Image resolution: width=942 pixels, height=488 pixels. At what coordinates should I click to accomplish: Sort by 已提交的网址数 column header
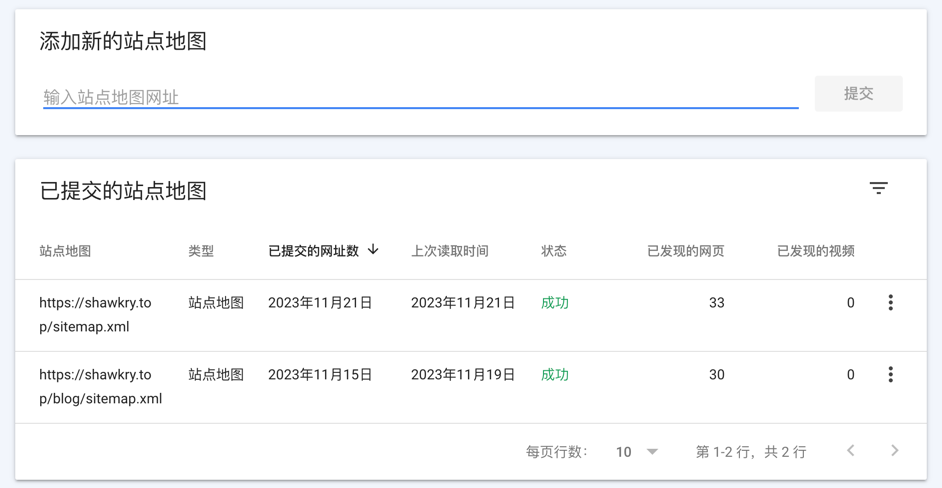pyautogui.click(x=313, y=251)
